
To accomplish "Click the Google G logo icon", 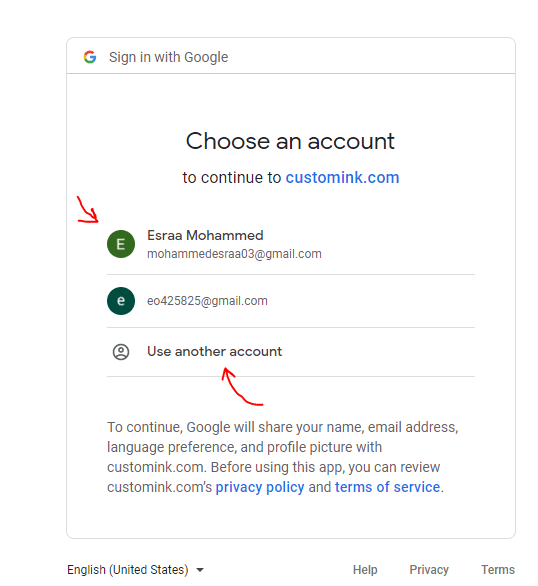I will pos(90,57).
